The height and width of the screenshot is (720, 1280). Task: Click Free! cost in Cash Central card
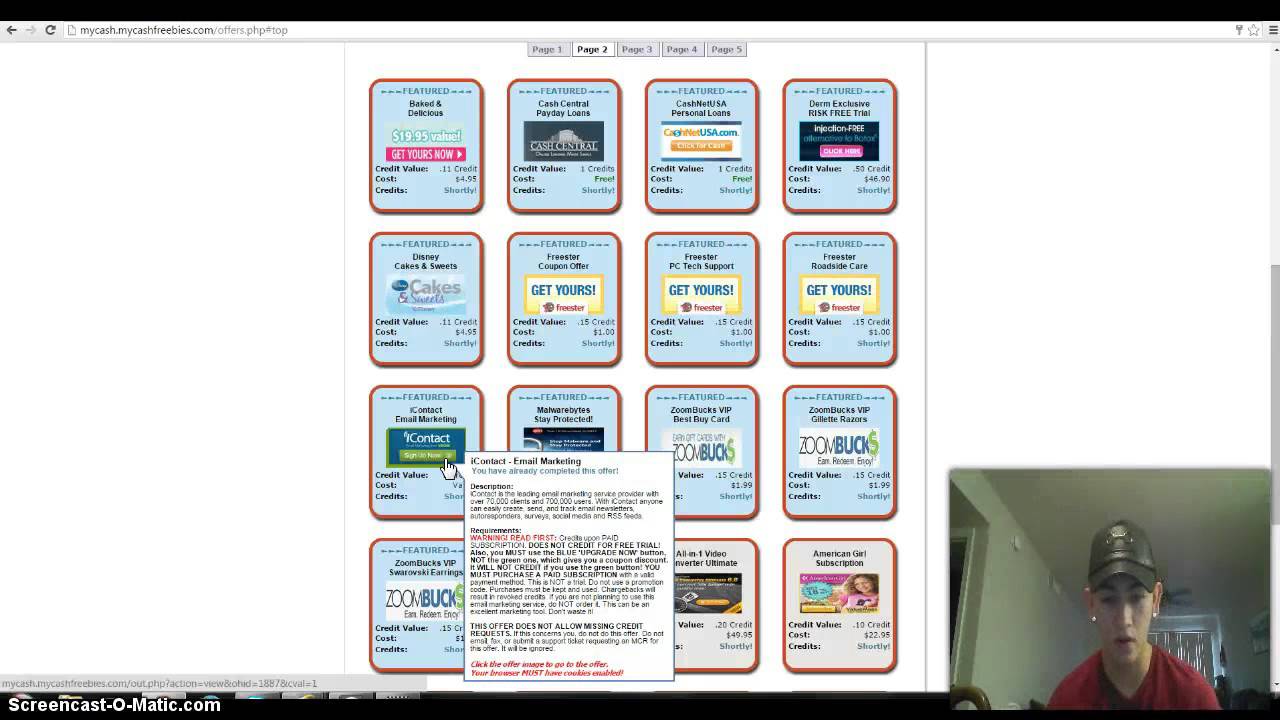click(x=604, y=179)
